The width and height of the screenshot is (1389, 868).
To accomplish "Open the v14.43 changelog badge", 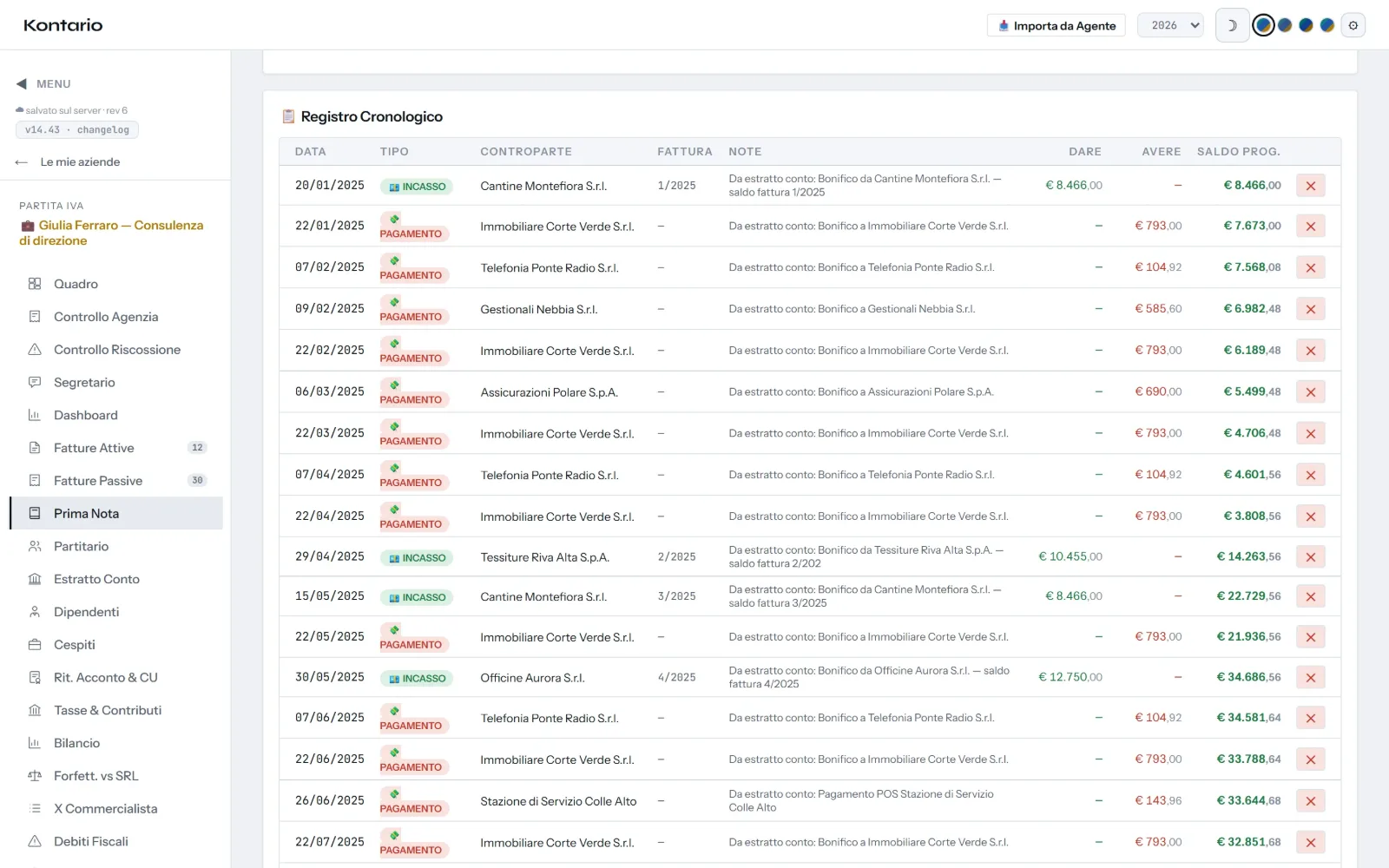I will point(77,130).
